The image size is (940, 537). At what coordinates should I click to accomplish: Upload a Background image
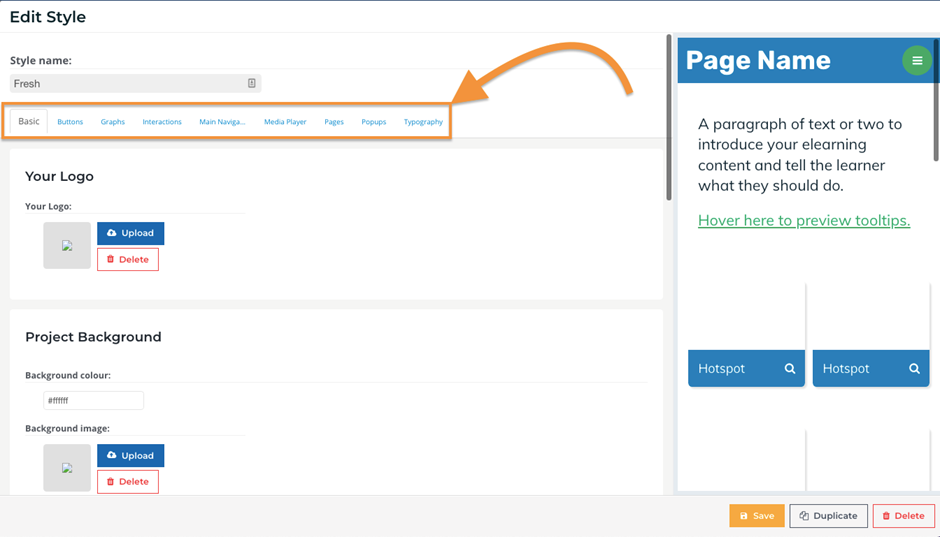coord(131,455)
